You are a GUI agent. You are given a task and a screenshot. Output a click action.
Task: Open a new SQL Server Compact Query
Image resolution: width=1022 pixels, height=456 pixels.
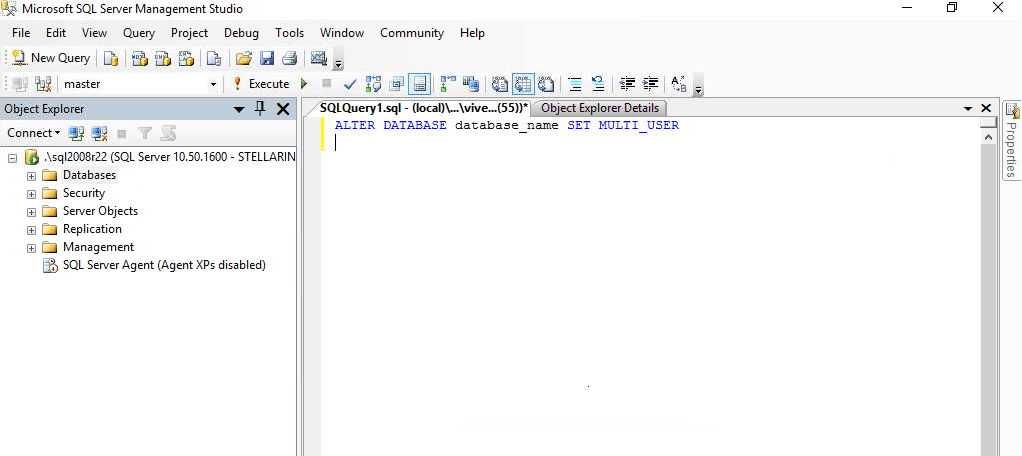tap(214, 58)
